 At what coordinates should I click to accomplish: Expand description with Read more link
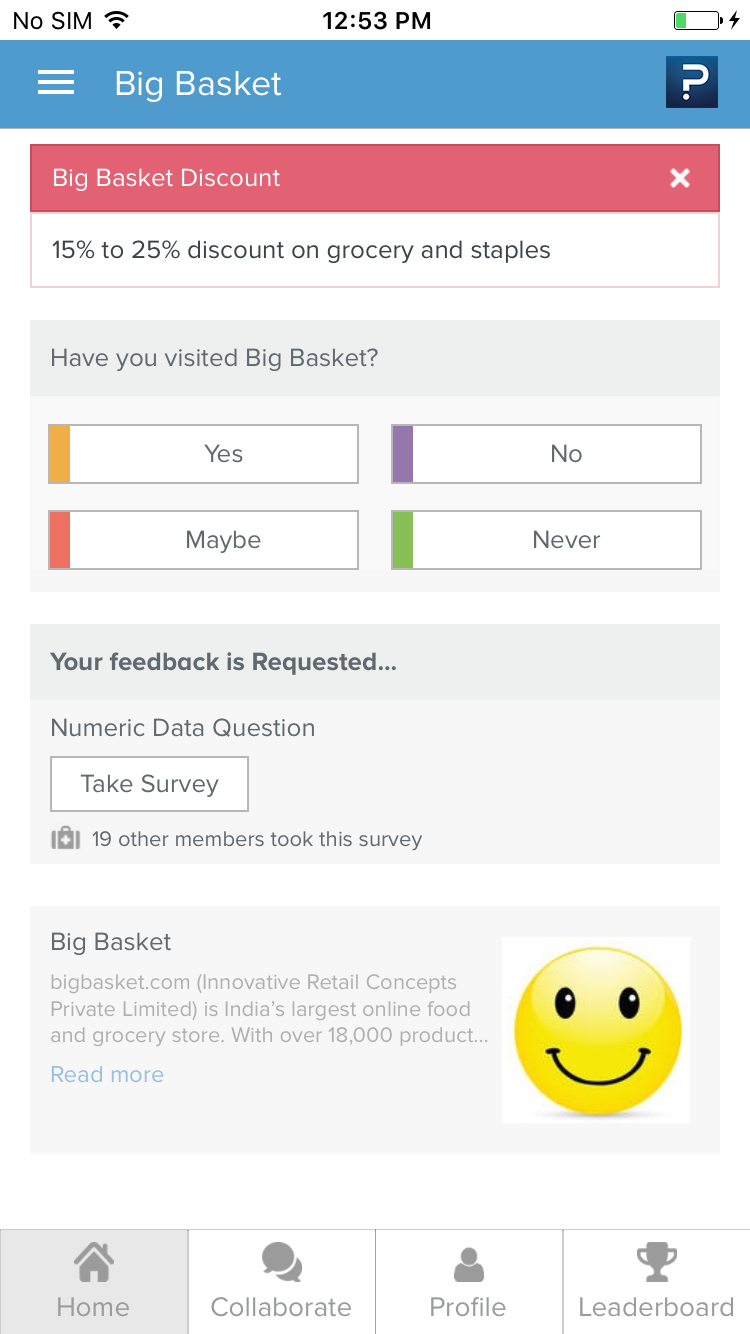[x=107, y=1075]
